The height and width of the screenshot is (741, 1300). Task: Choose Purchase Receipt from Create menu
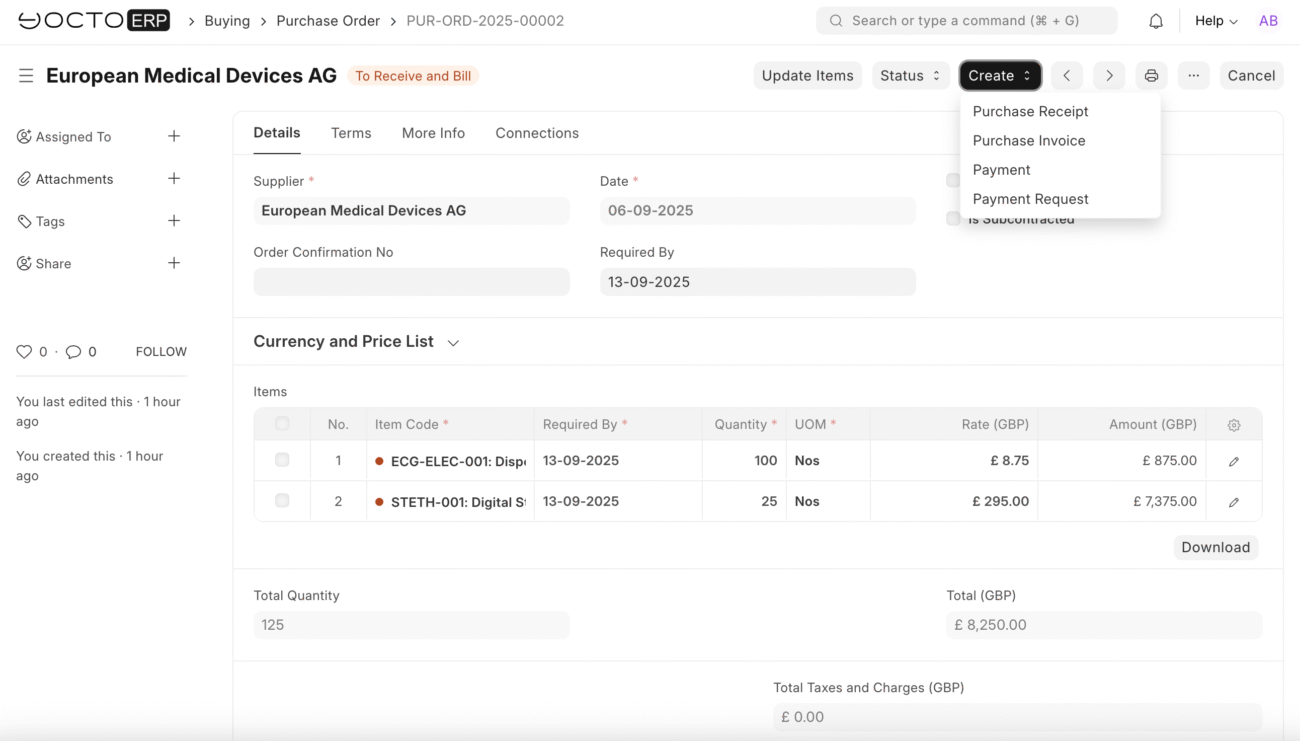pos(1030,111)
